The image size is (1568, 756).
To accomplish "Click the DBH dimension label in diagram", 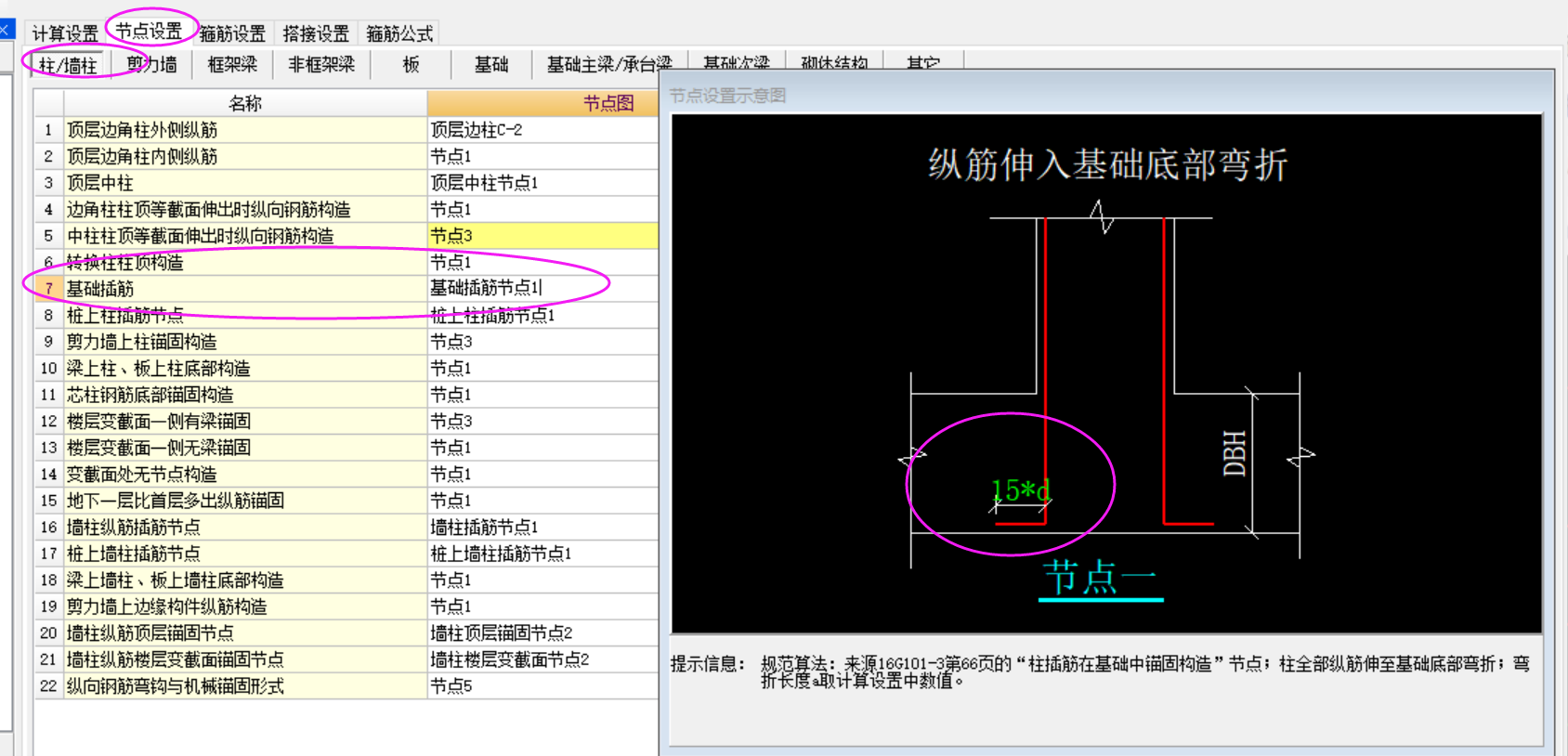I will pos(1234,453).
